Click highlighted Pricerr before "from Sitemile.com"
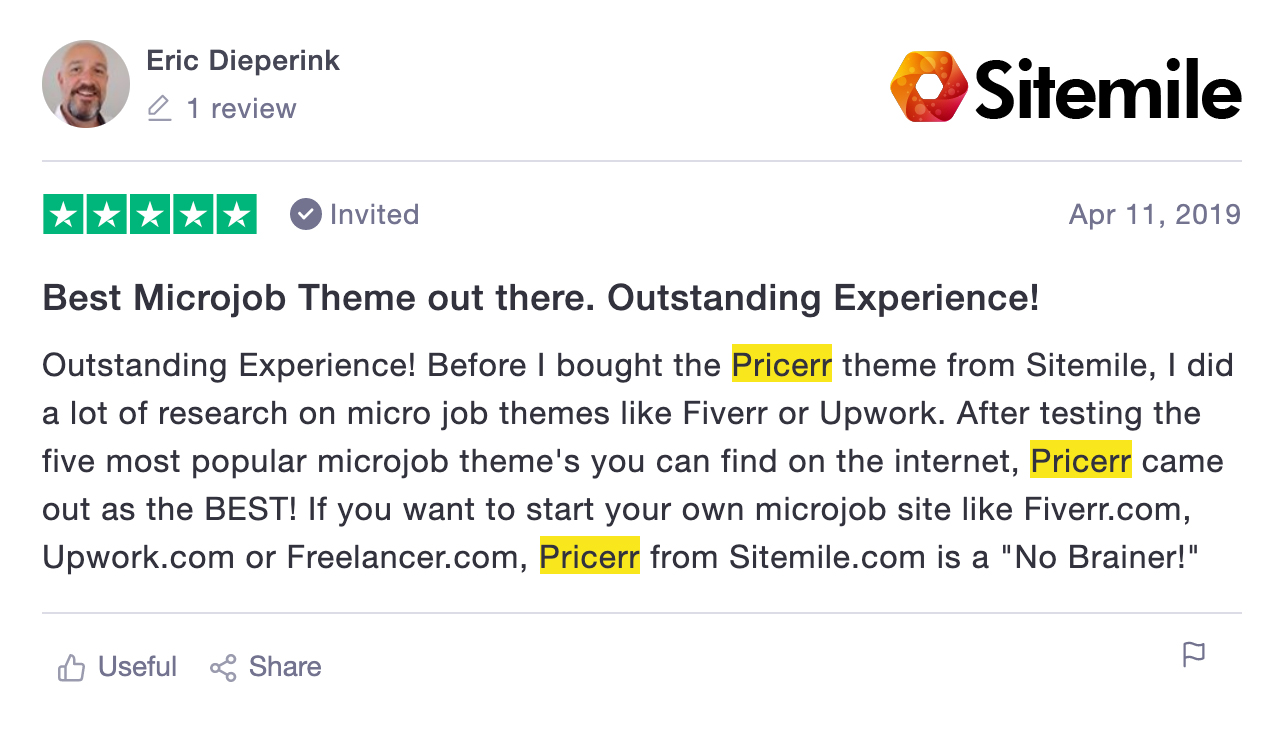Viewport: 1284px width, 732px height. 590,556
